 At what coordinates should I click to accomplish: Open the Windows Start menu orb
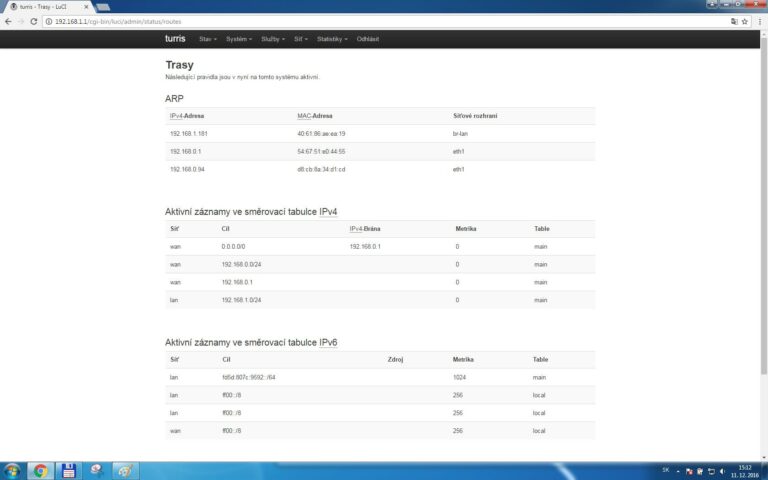tap(12, 471)
